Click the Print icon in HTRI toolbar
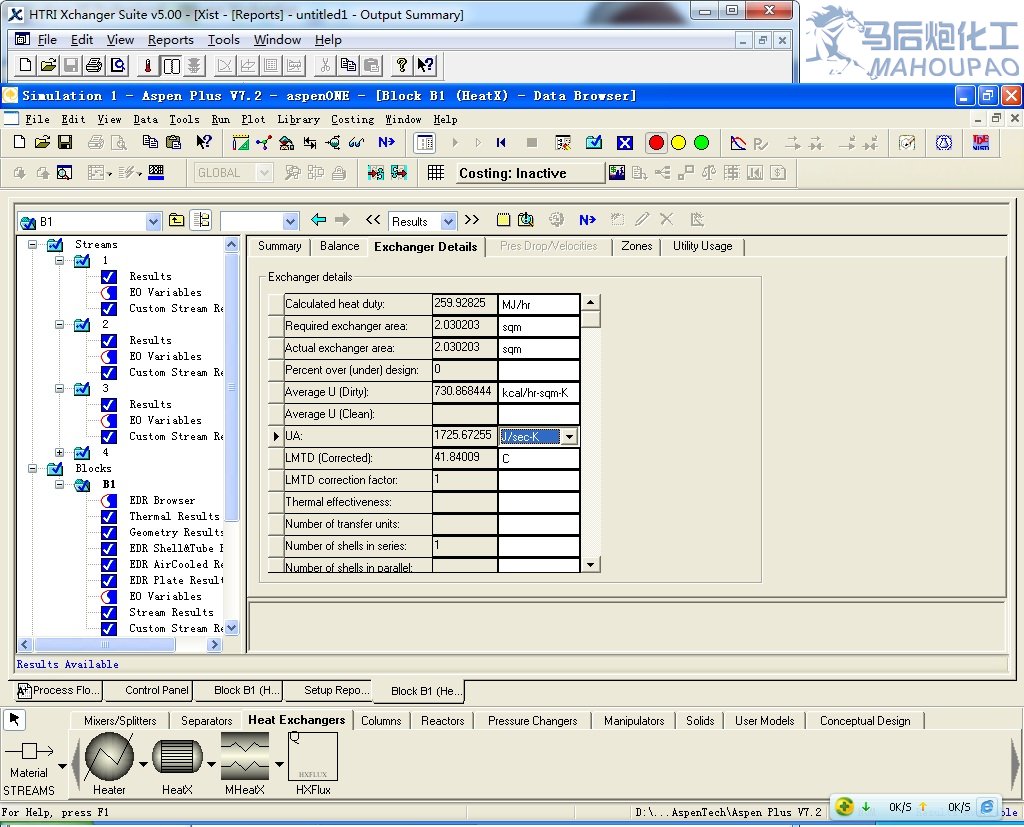 click(94, 65)
